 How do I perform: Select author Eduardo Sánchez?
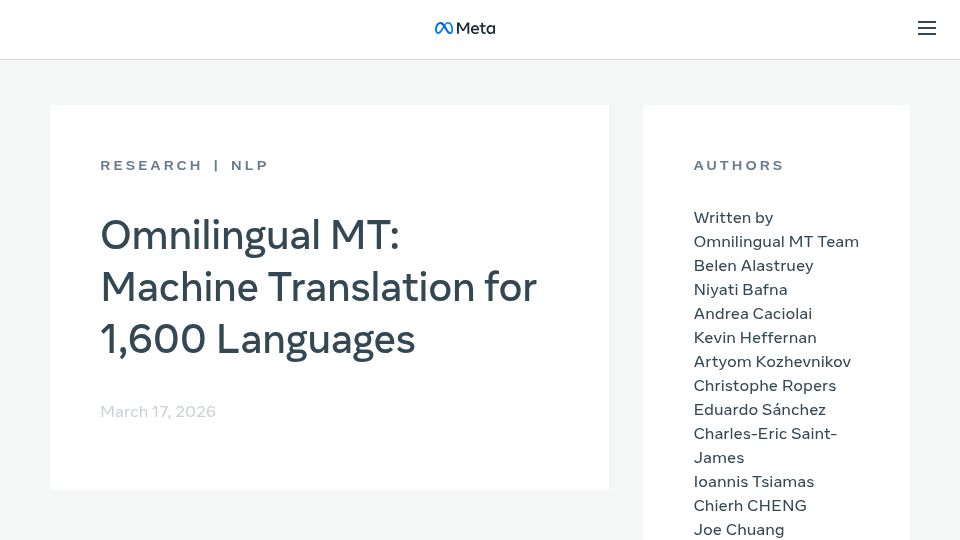[x=759, y=410]
